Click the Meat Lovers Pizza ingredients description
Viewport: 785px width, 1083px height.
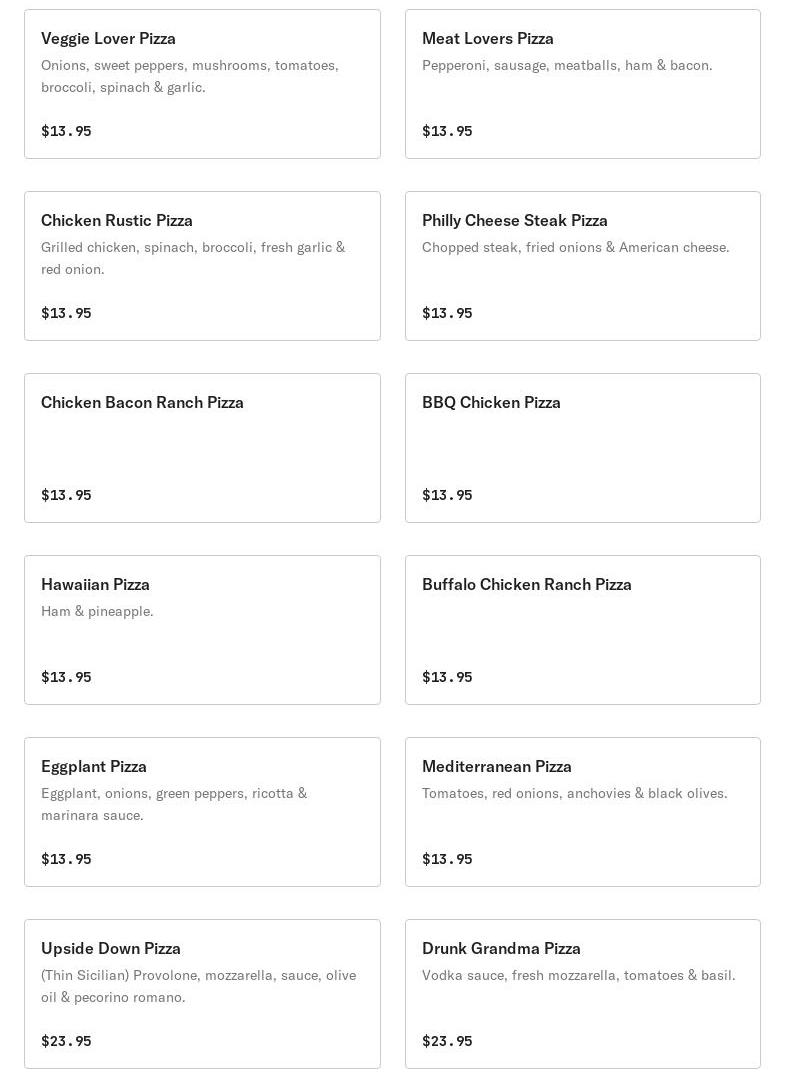(567, 66)
